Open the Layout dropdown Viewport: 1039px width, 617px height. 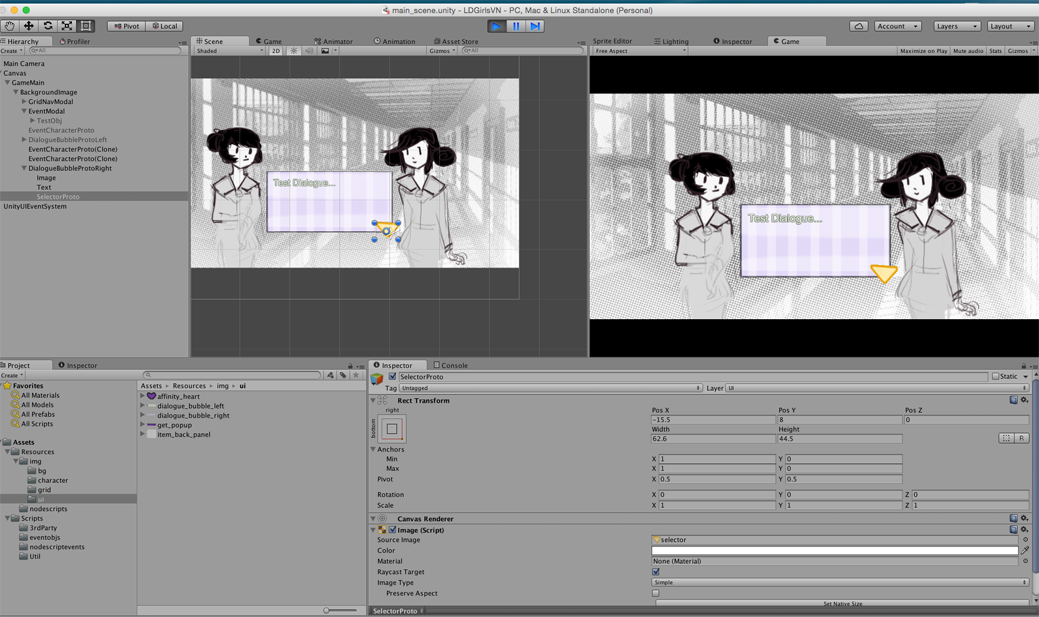(1011, 26)
